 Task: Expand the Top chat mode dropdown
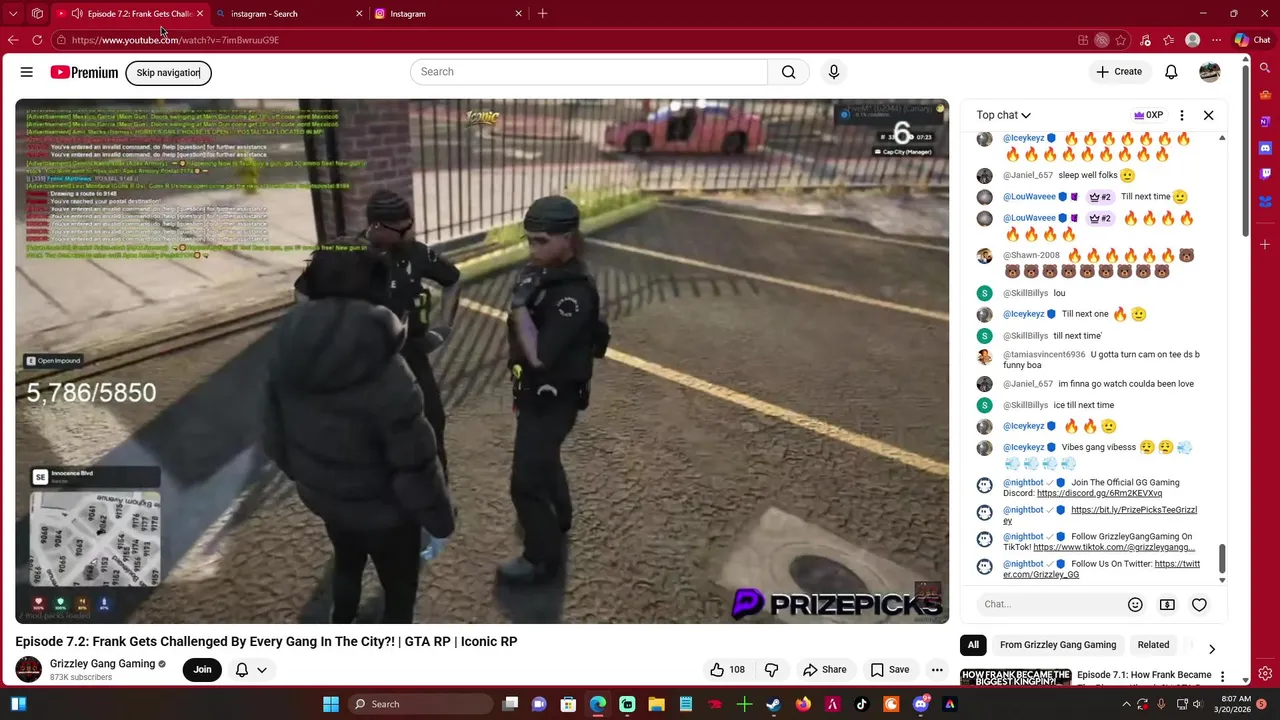[1003, 115]
